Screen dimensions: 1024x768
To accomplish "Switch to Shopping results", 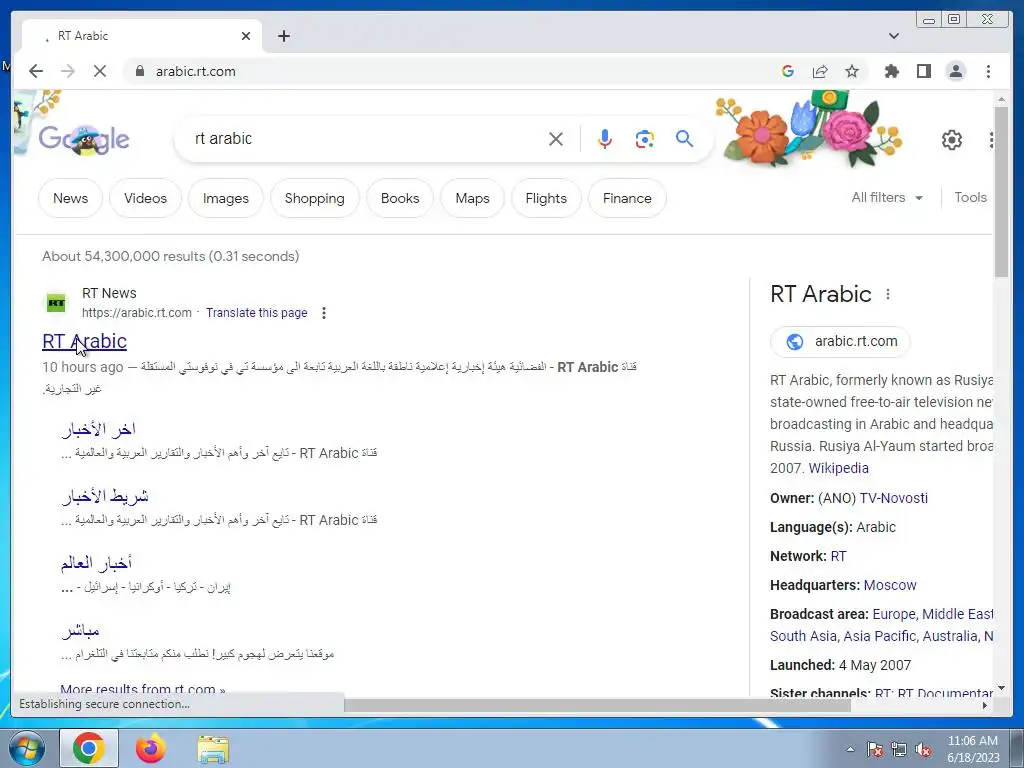I will tap(314, 198).
